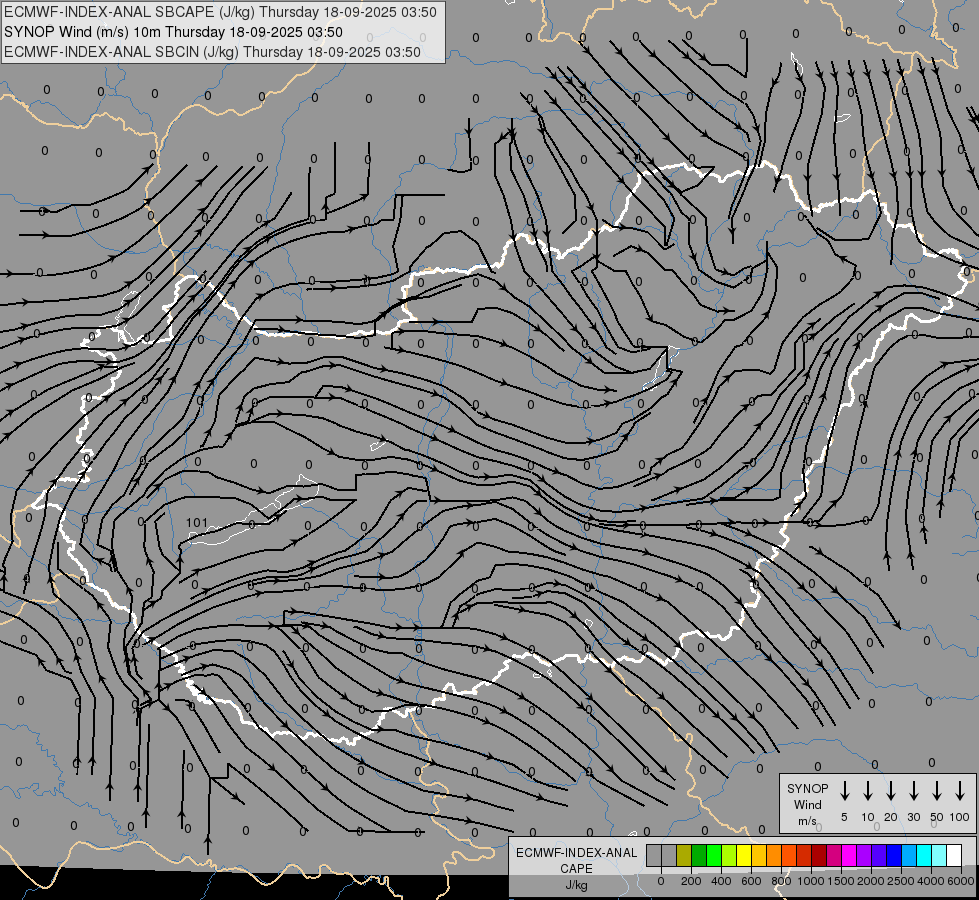
Task: Pick the pure blue swatch left of 2500
Action: [x=894, y=855]
